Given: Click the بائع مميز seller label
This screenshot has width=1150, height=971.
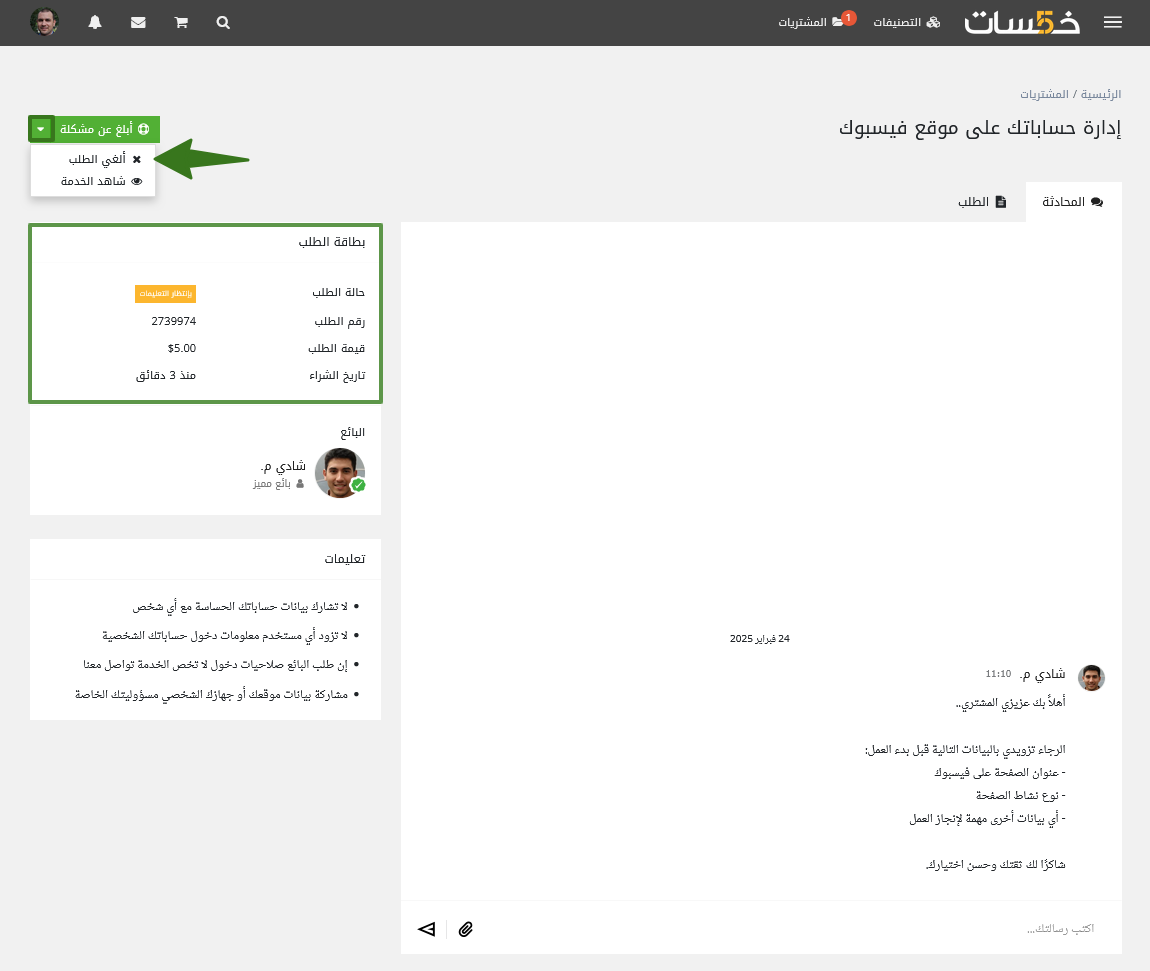Looking at the screenshot, I should (x=278, y=483).
